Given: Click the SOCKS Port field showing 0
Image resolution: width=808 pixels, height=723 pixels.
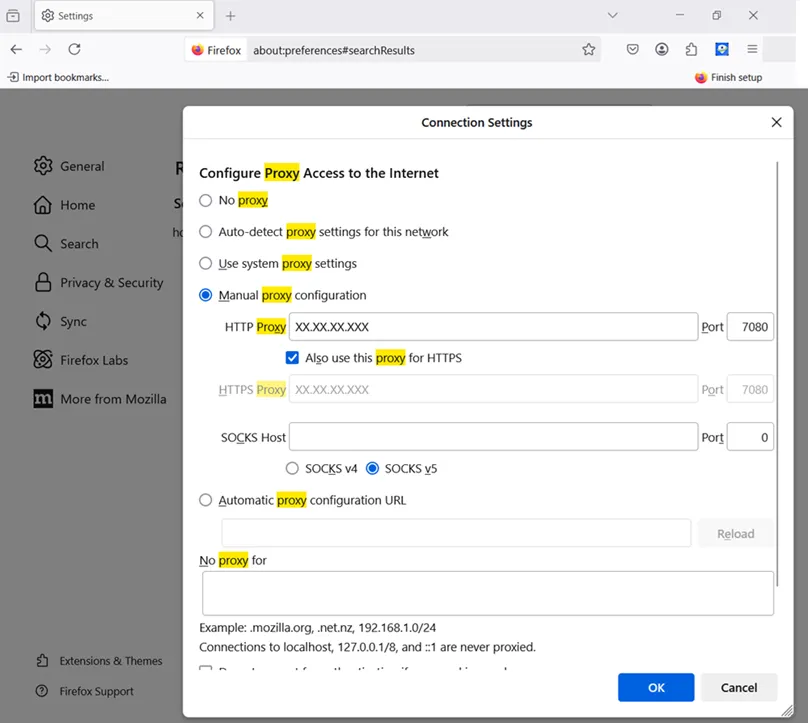Looking at the screenshot, I should point(750,437).
